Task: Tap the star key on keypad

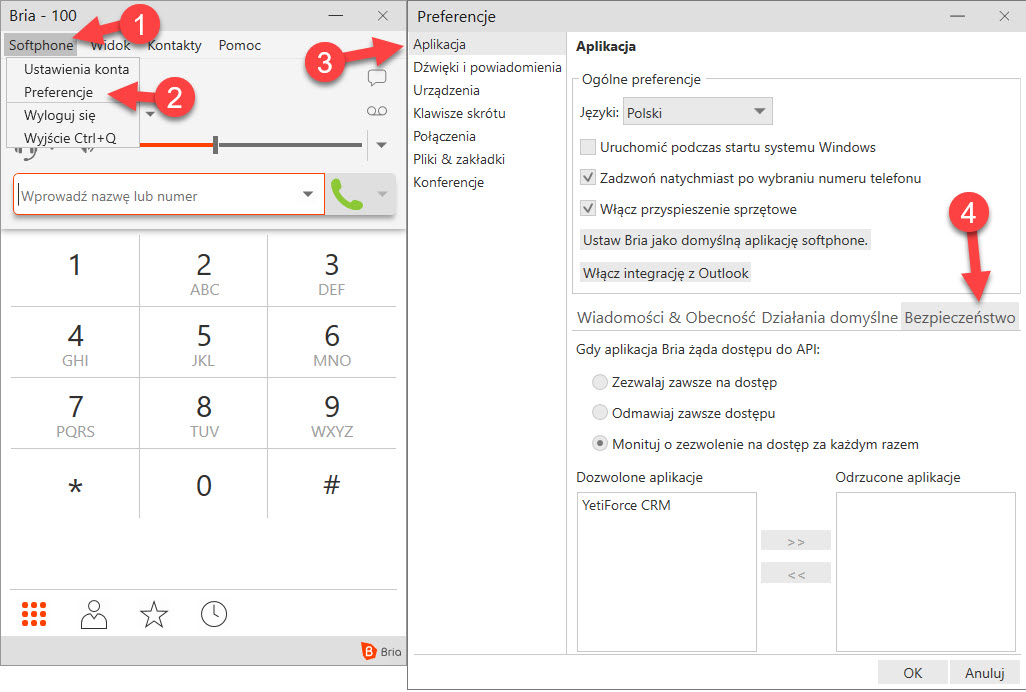Action: (x=75, y=485)
